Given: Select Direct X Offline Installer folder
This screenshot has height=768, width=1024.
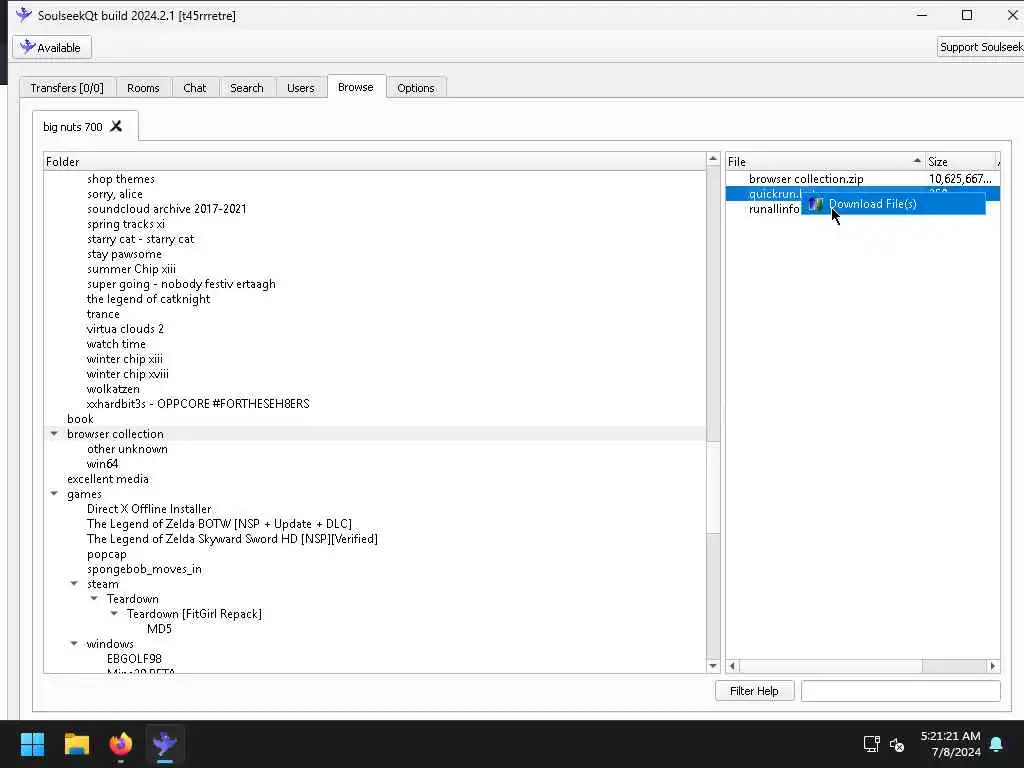Looking at the screenshot, I should [149, 509].
